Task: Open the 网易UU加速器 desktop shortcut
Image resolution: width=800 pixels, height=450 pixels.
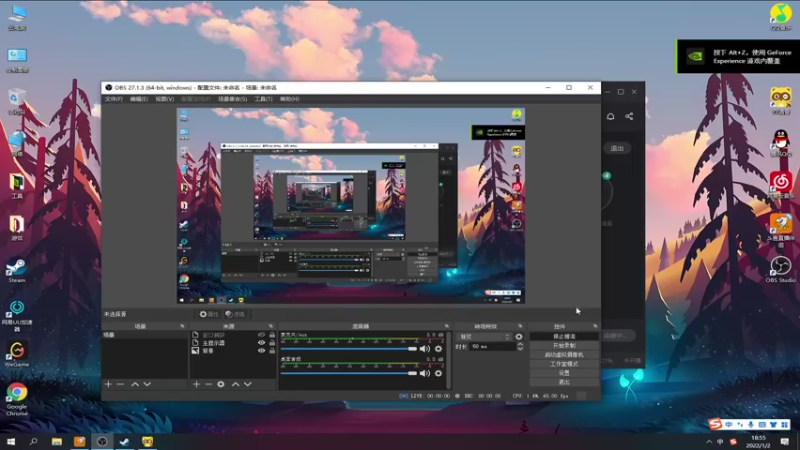Action: point(16,315)
